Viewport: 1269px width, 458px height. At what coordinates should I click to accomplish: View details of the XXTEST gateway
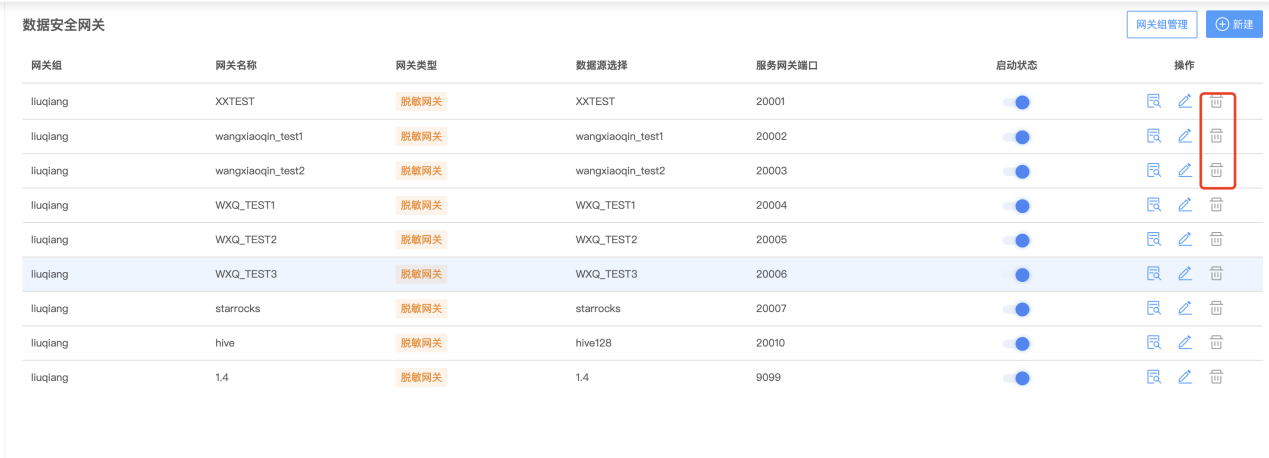coord(1153,101)
